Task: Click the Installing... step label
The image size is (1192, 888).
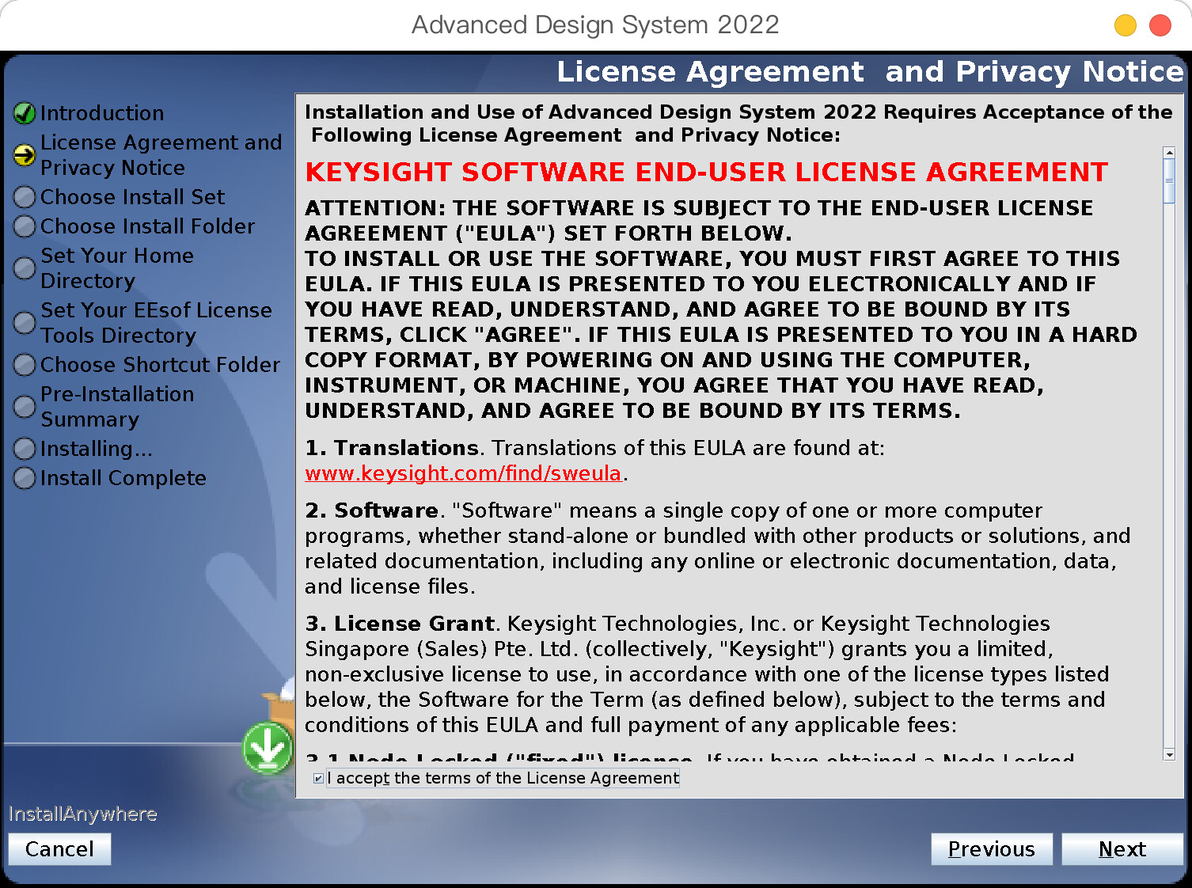Action: (97, 449)
